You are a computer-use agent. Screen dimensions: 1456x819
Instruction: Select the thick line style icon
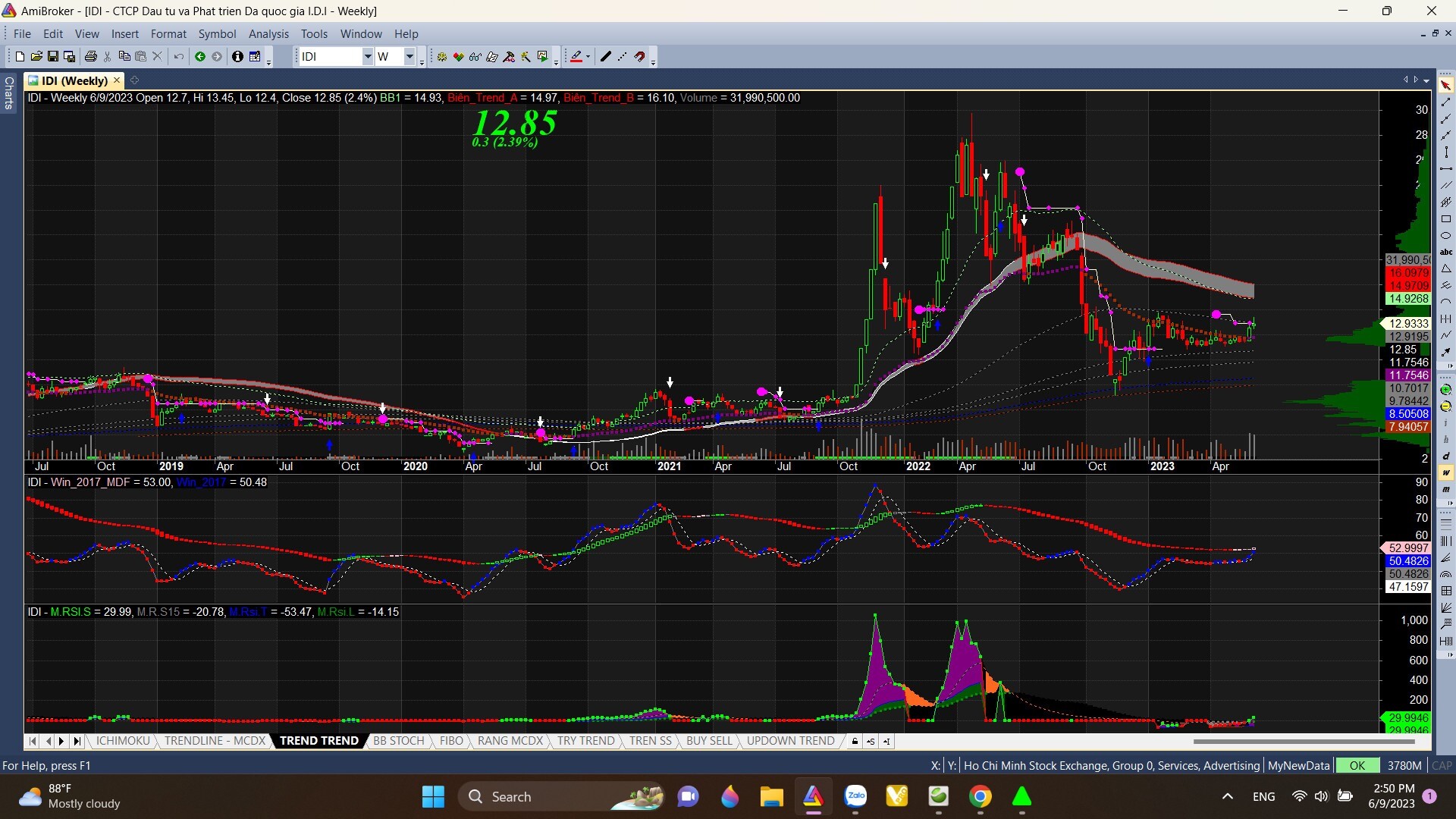point(605,56)
